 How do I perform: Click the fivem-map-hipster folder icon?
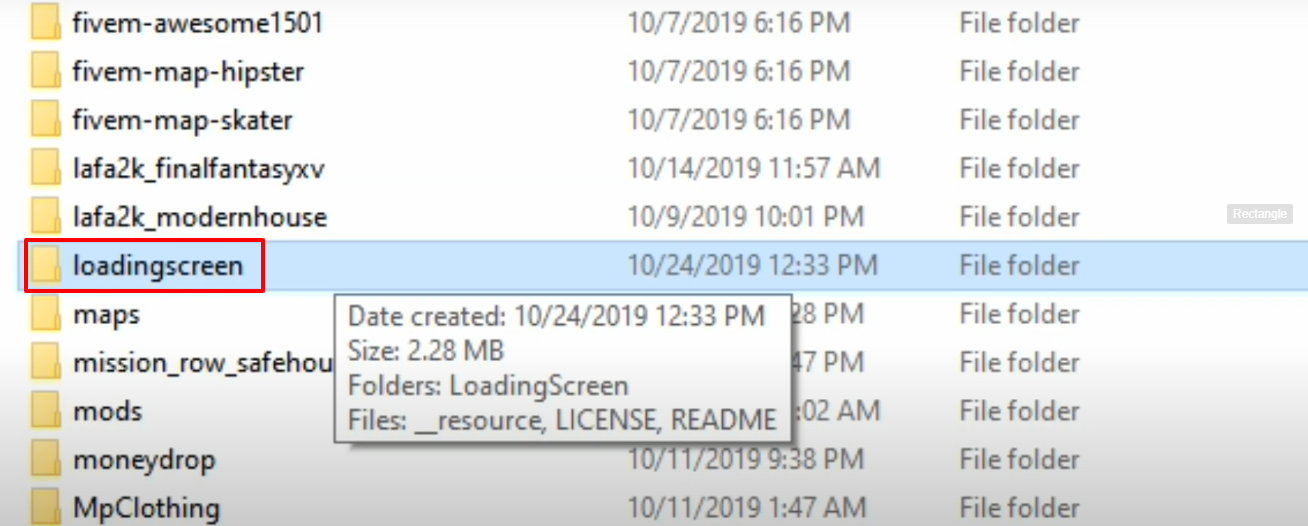pos(46,71)
